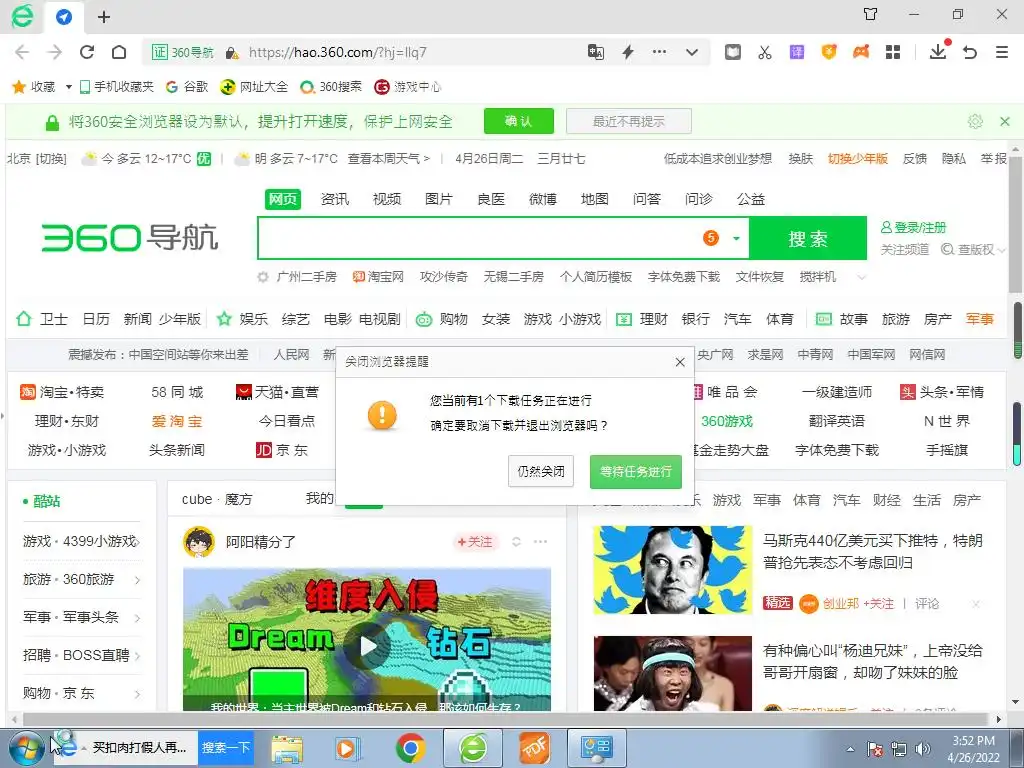The image size is (1024, 768).
Task: Select the 资讯 search tab
Action: (x=335, y=199)
